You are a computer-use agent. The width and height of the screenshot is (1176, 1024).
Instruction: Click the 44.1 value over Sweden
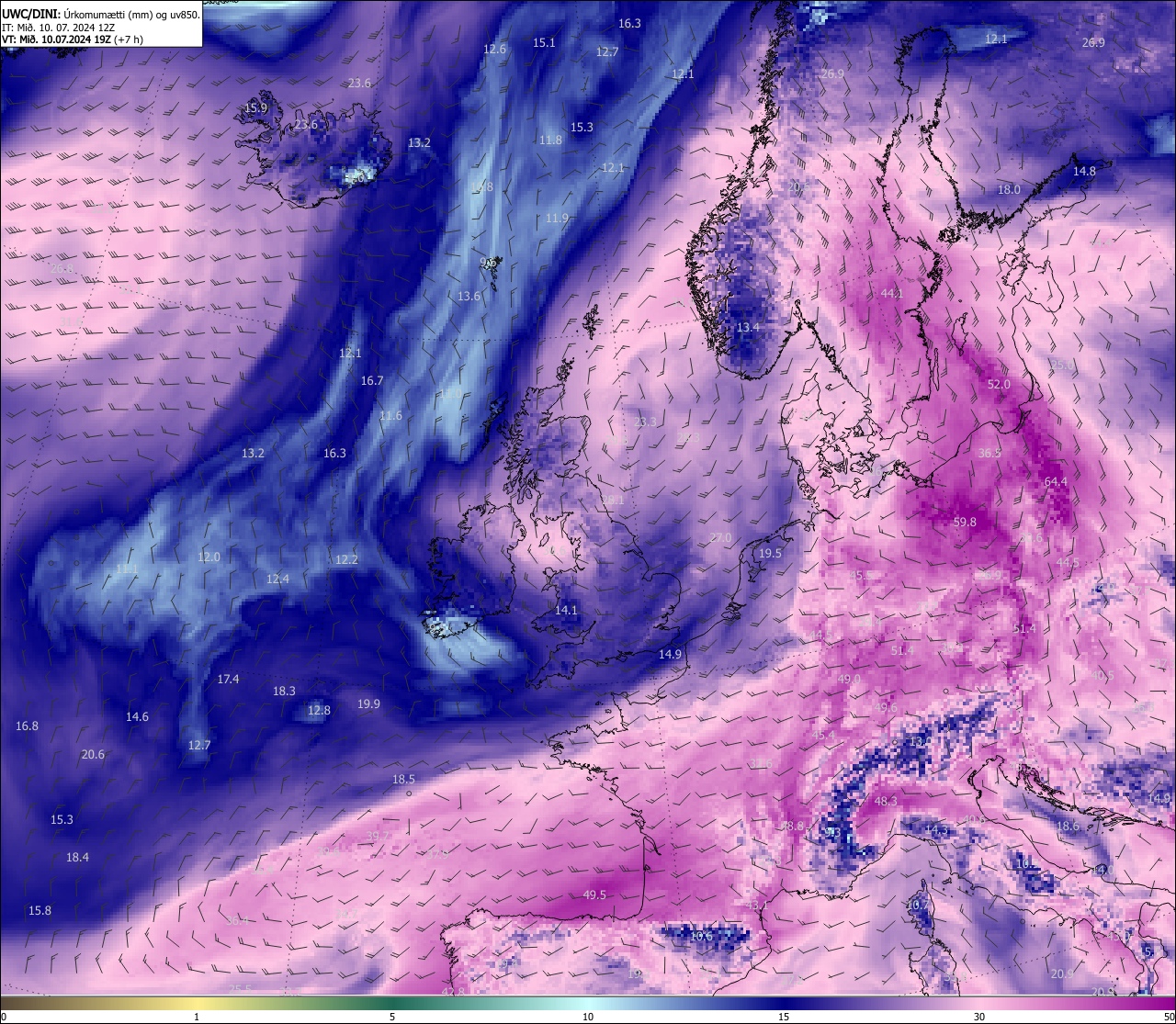tap(892, 293)
